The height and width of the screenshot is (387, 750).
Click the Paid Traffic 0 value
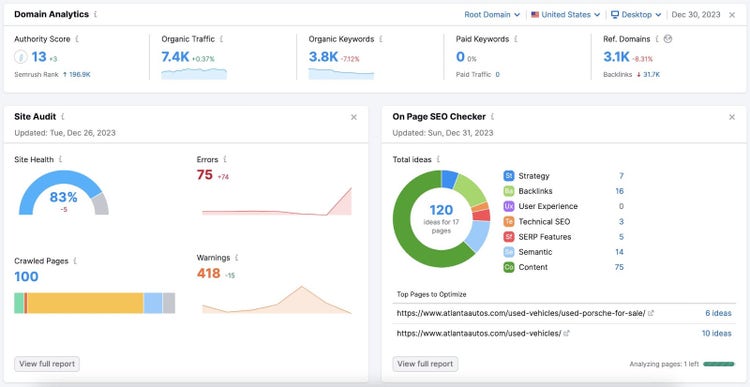tap(497, 75)
